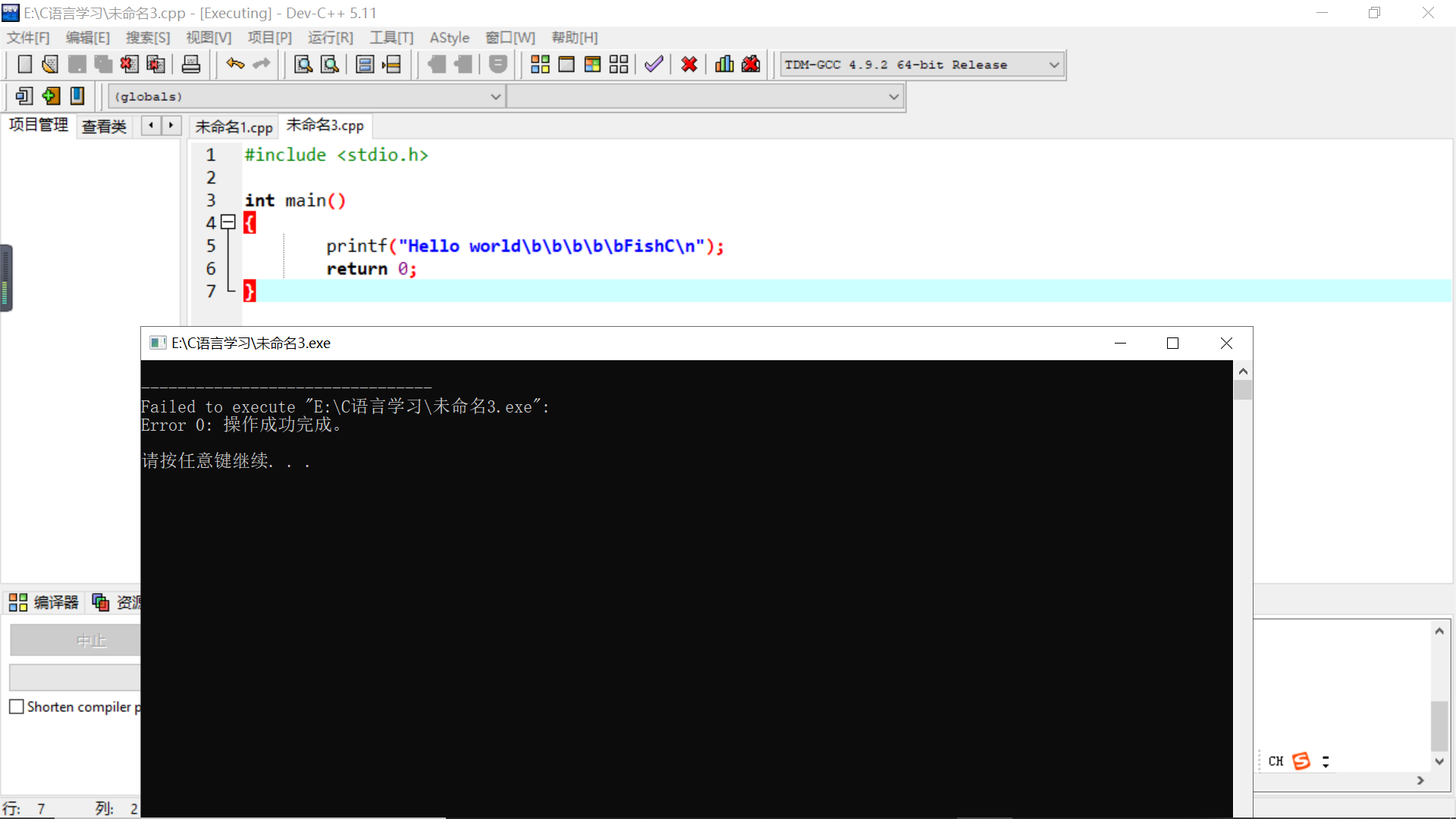Switch to the 项目管理 sidebar tab
This screenshot has width=1456, height=819.
(x=39, y=125)
